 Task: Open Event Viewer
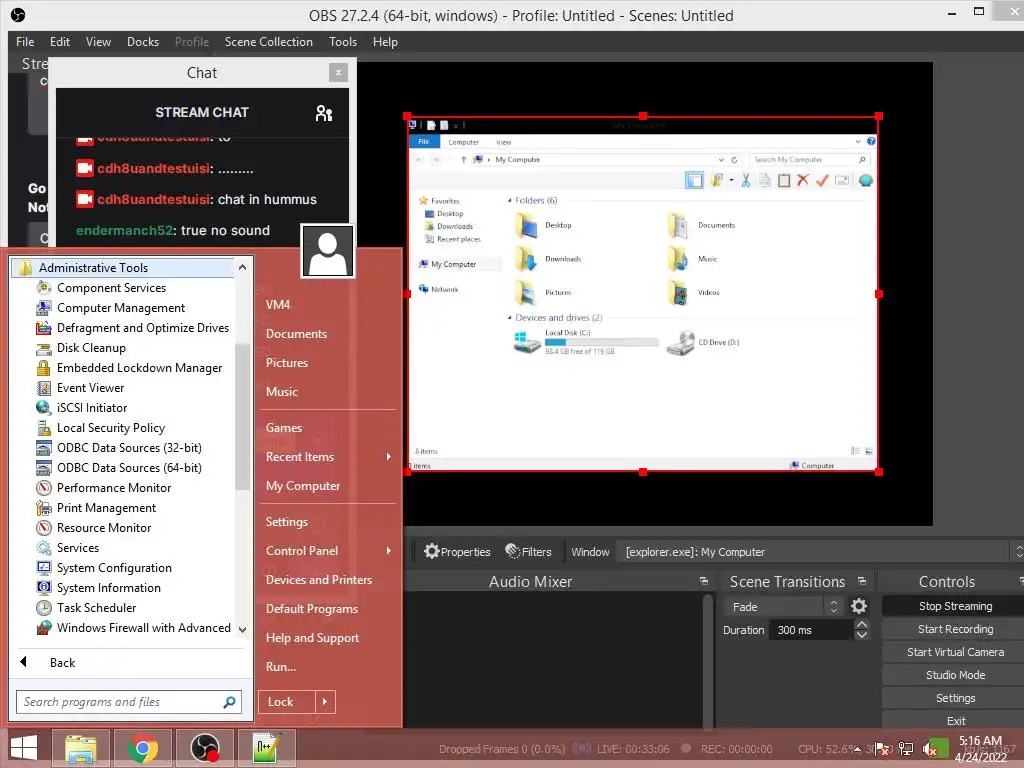coord(80,388)
